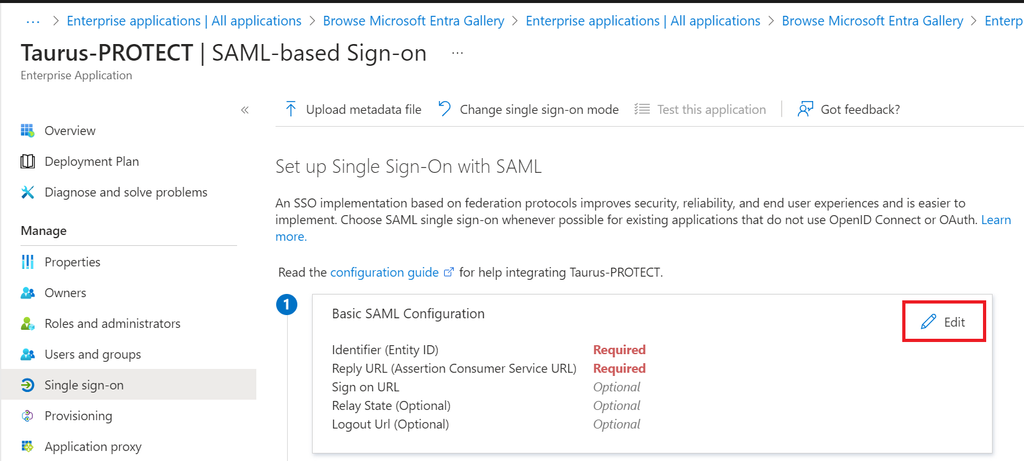Click the Overview grid icon
Viewport: 1024px width, 461px height.
pyautogui.click(x=28, y=131)
